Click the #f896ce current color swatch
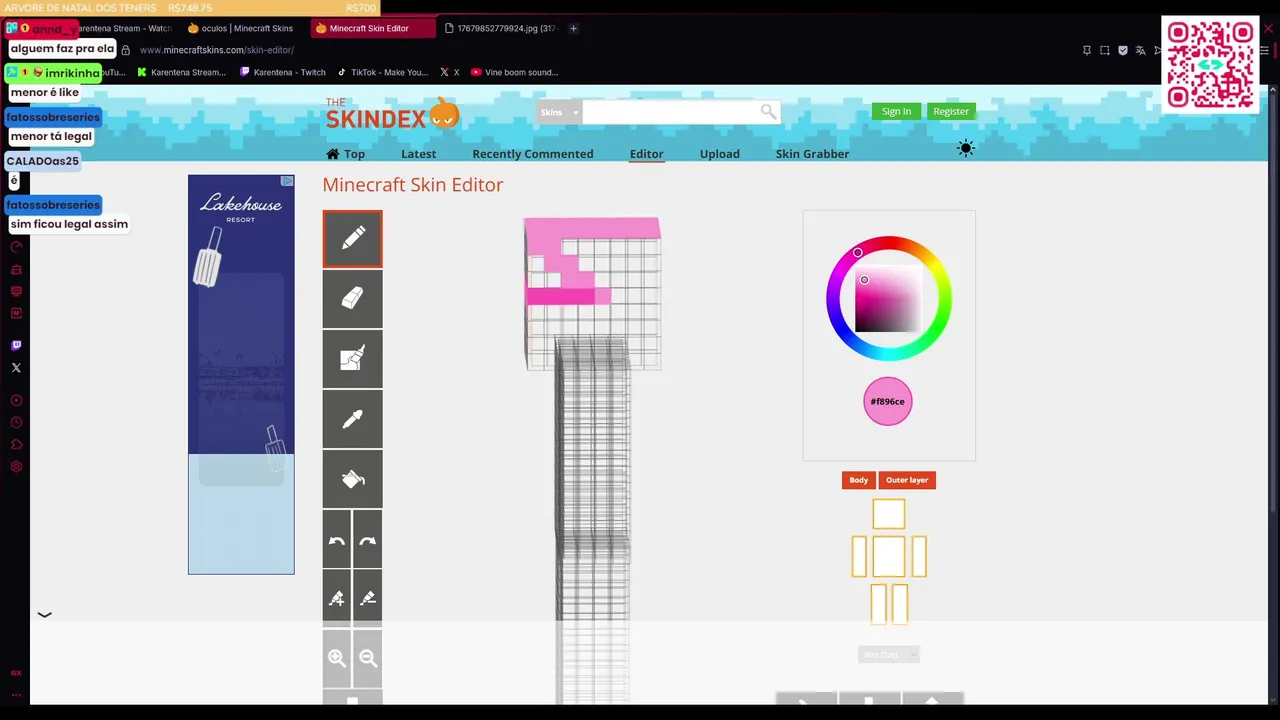Screen dimensions: 1280x720 click(x=887, y=401)
